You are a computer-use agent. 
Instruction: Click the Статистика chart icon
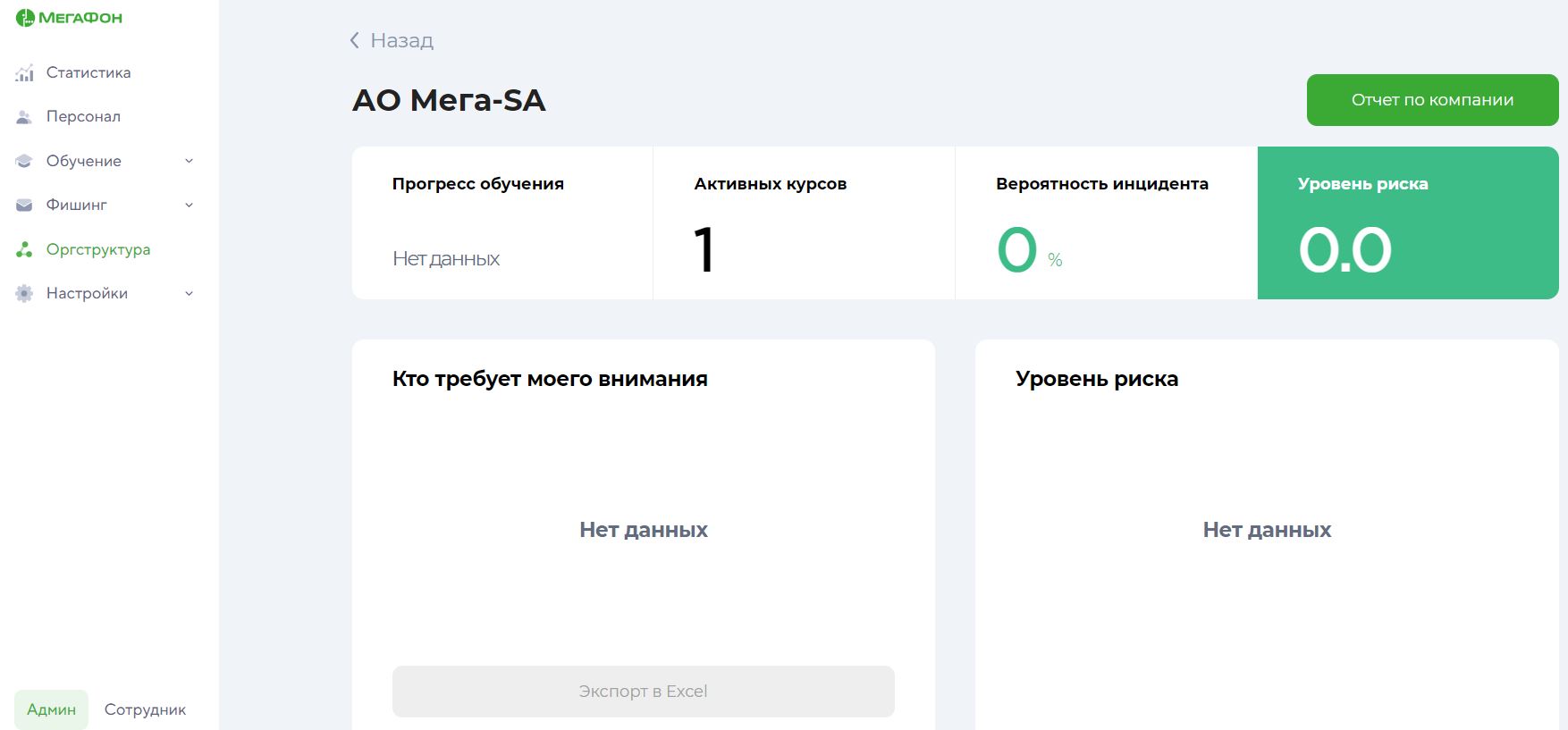point(24,73)
